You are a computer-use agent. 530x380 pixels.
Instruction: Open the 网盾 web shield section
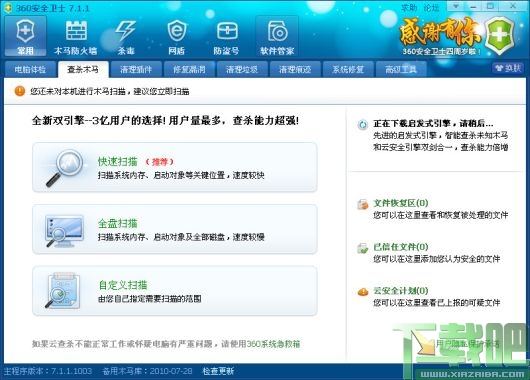point(176,36)
